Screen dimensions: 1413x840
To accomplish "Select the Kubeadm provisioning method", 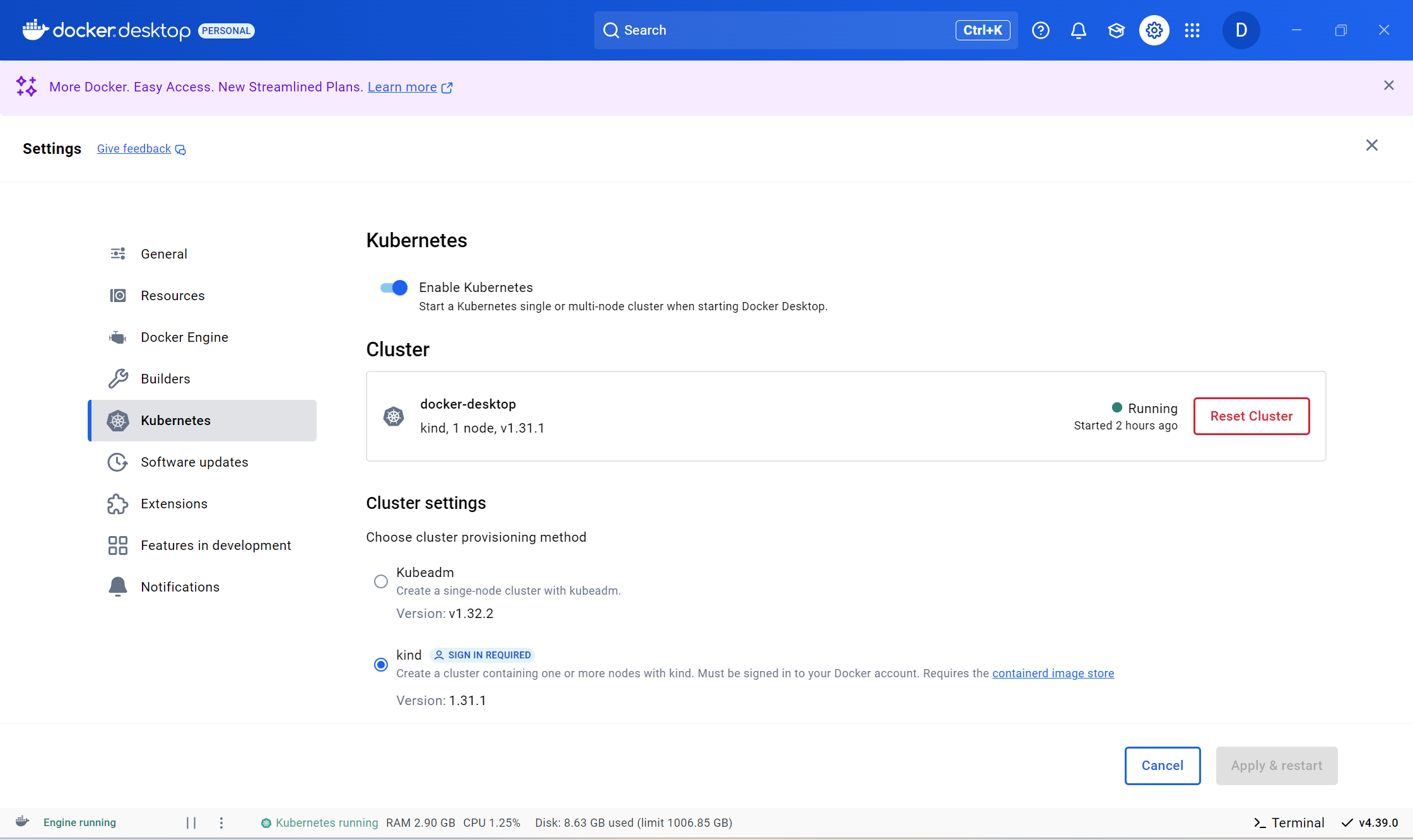I will click(x=381, y=581).
